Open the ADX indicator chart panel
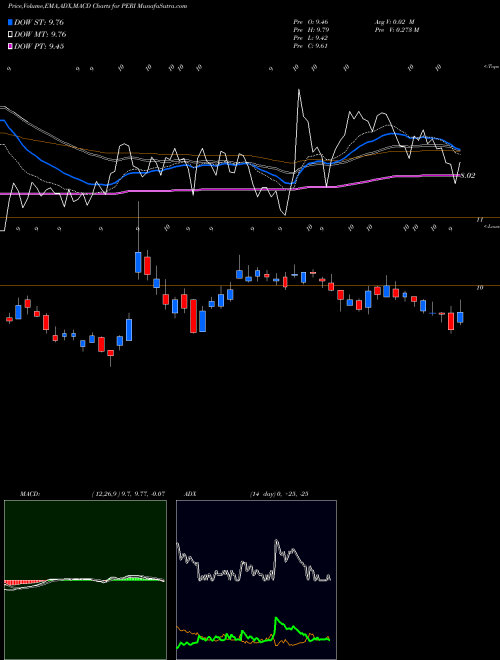This screenshot has height=660, width=500. click(x=256, y=580)
